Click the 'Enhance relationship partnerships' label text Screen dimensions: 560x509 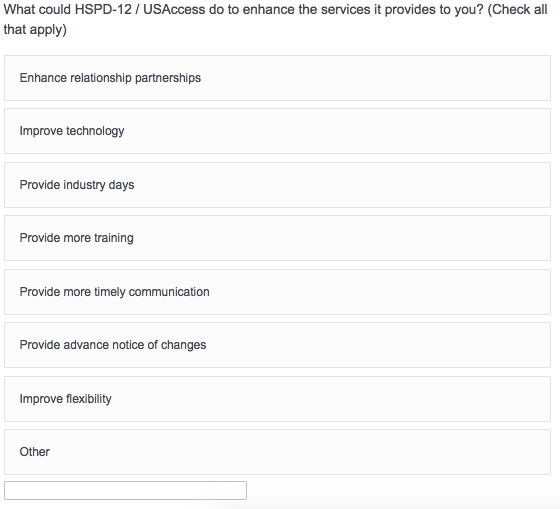[110, 78]
